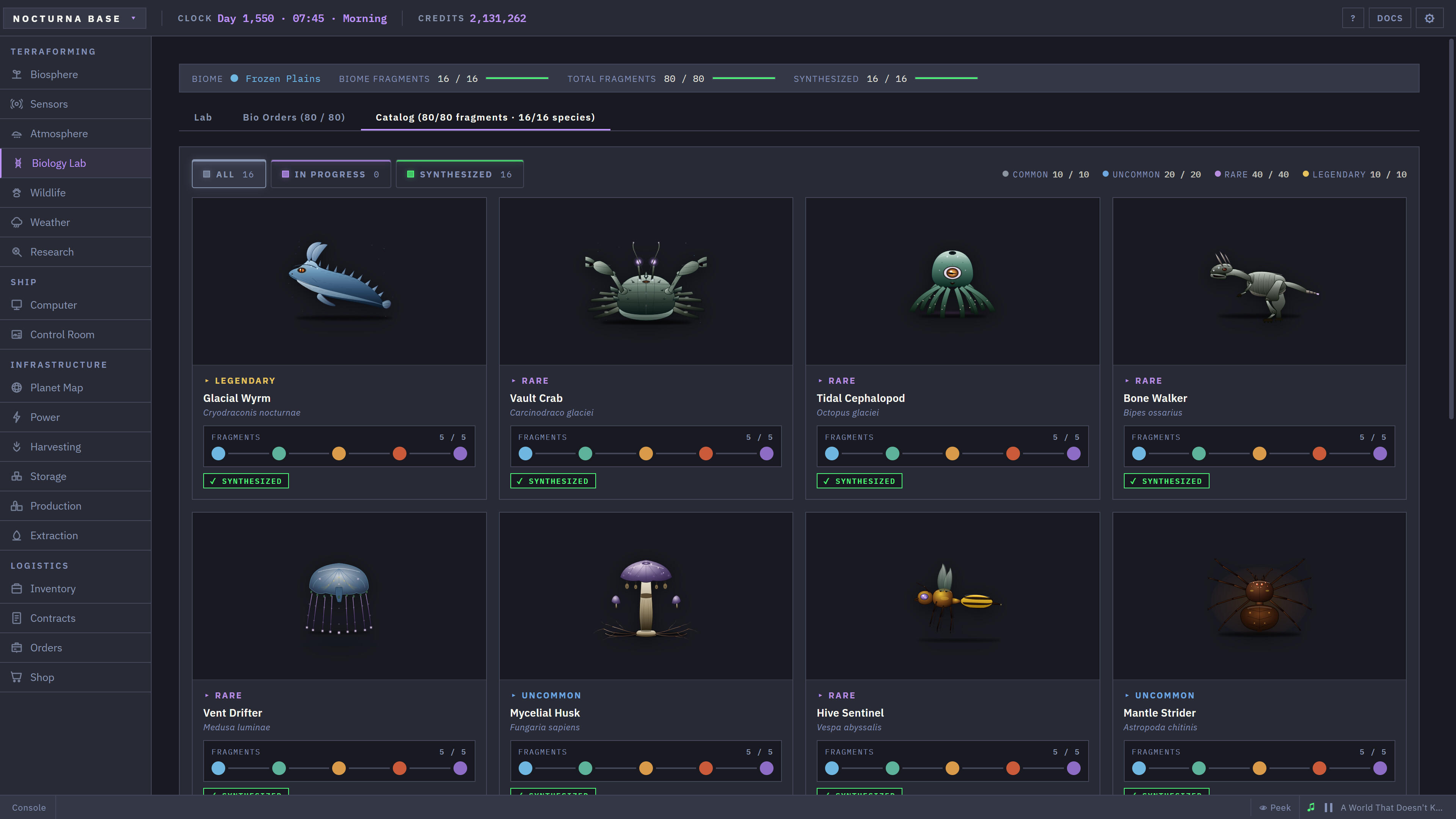Screen dimensions: 1456x819
Task: Open the Wildlife sidebar icon
Action: click(17, 193)
